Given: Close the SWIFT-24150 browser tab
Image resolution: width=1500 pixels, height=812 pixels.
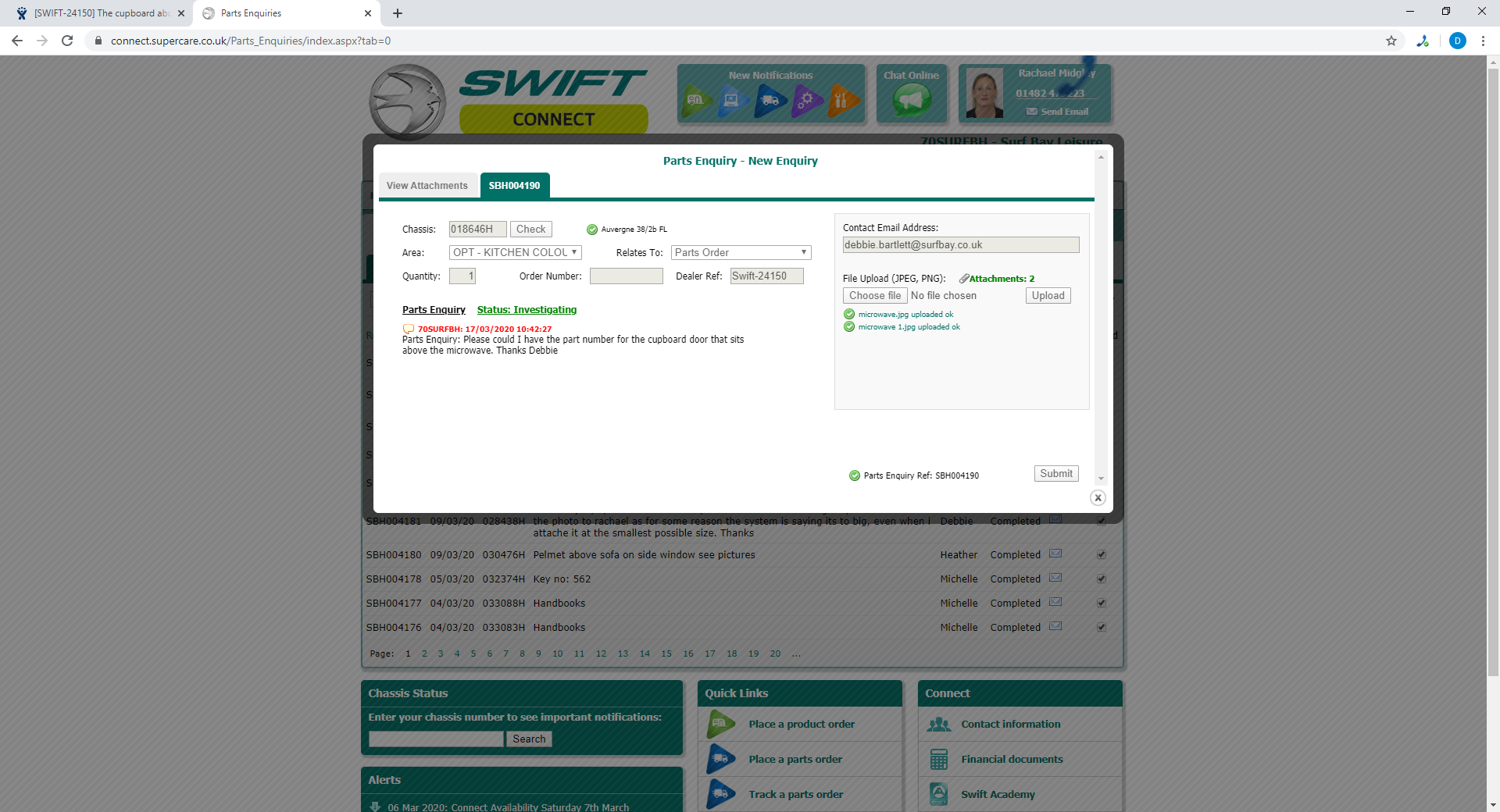Looking at the screenshot, I should [181, 13].
